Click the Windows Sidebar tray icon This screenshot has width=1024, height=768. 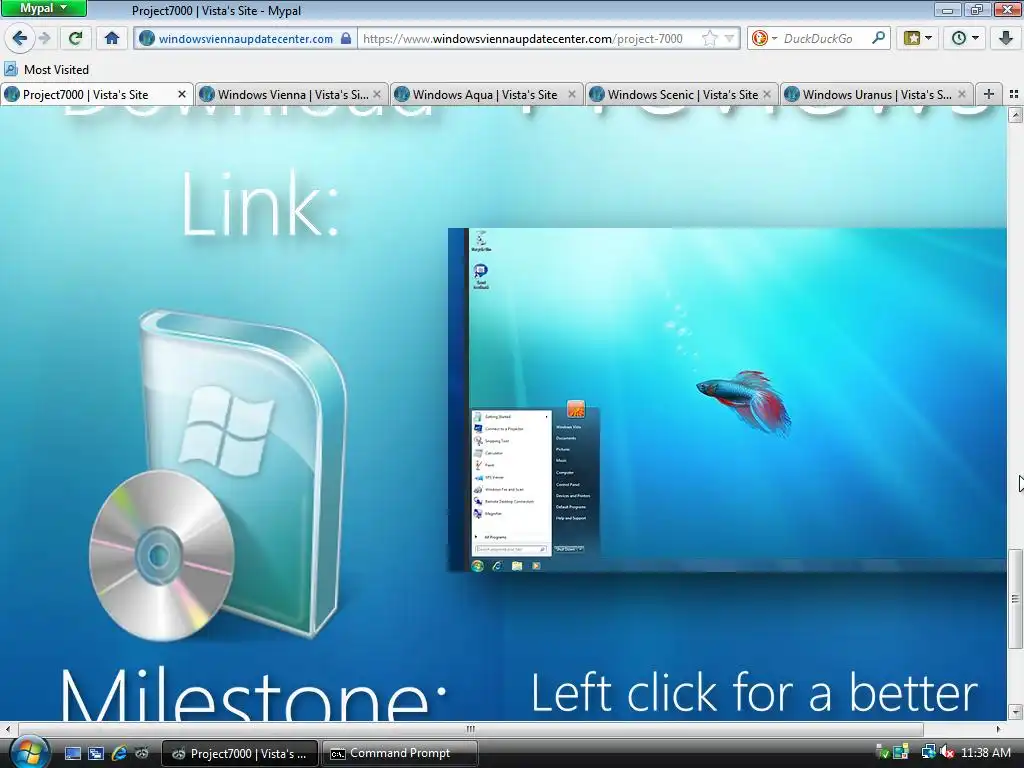click(901, 753)
